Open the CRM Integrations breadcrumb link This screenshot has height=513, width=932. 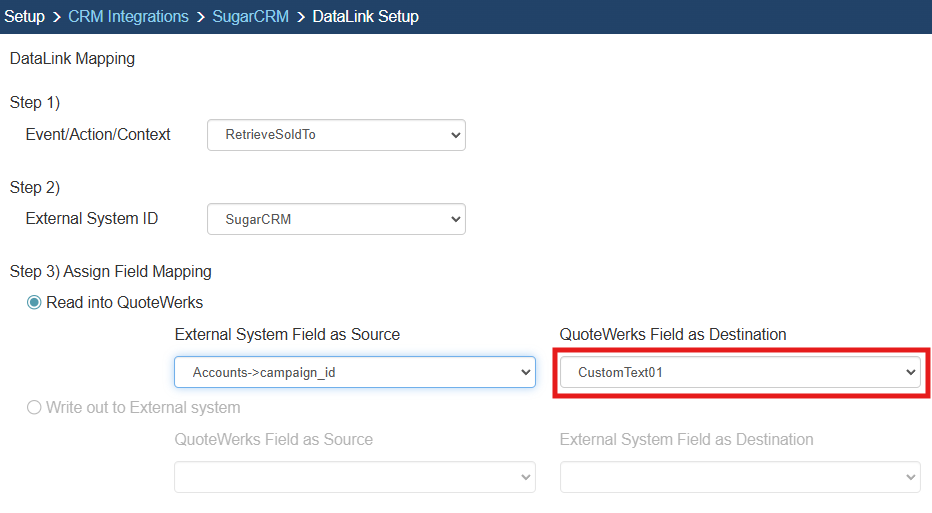pos(128,17)
